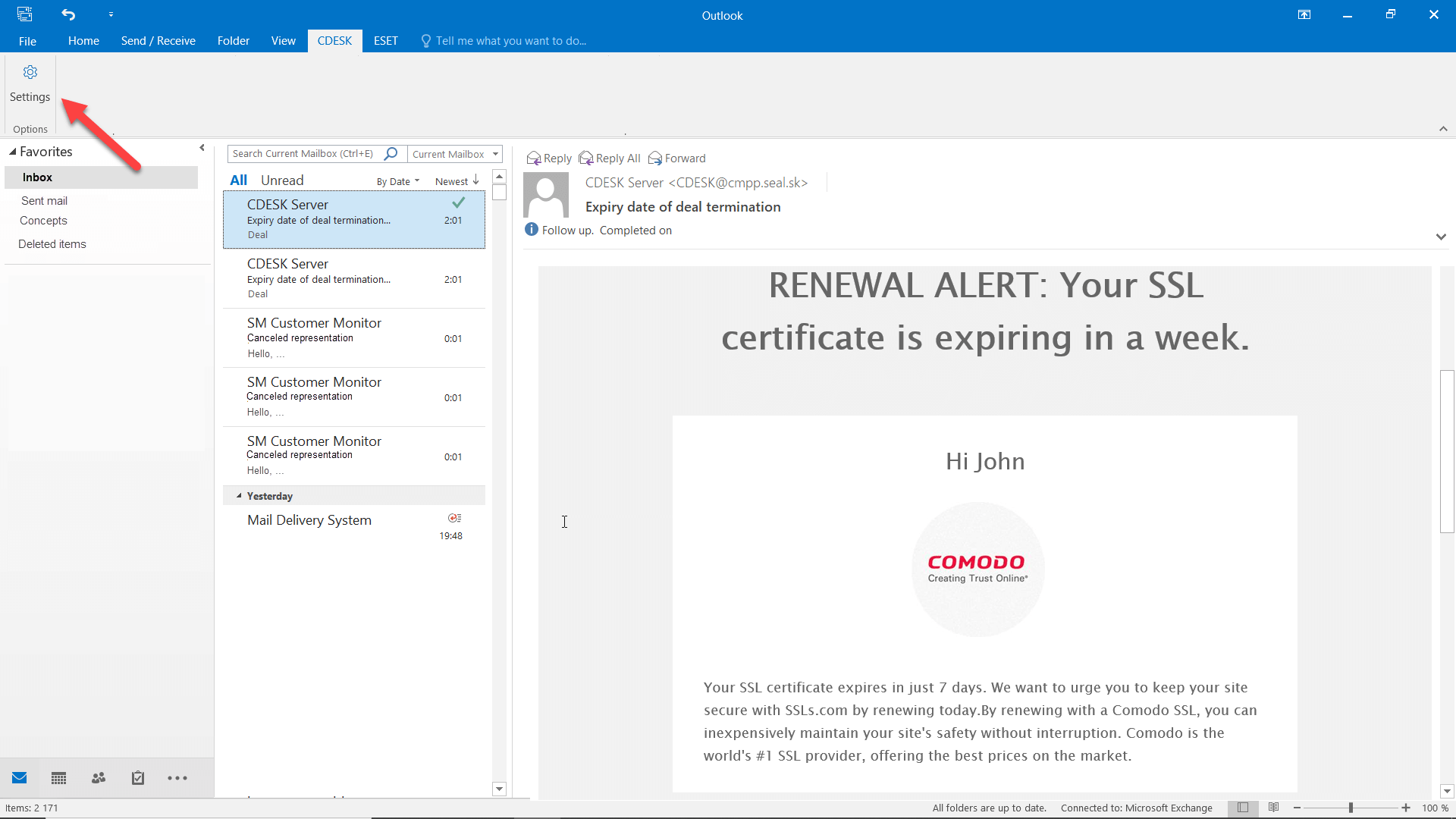The height and width of the screenshot is (819, 1456).
Task: Click COMODO logo in email
Action: [977, 569]
